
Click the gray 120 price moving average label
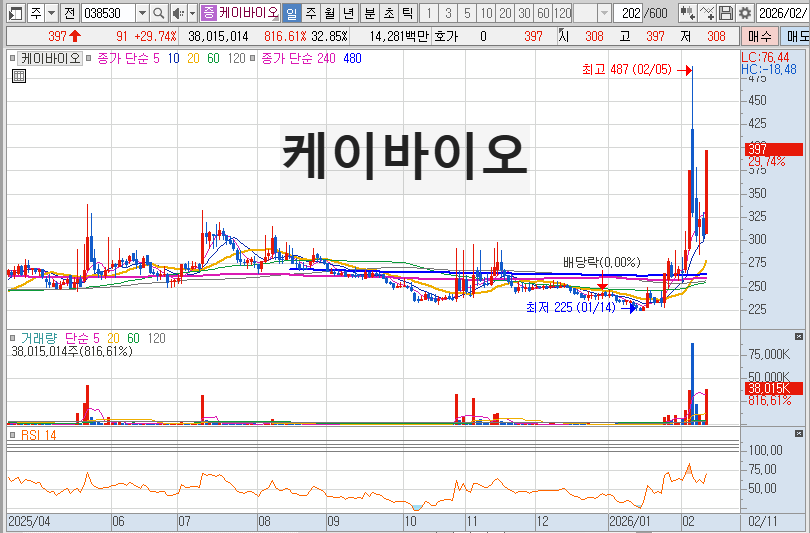tap(237, 58)
